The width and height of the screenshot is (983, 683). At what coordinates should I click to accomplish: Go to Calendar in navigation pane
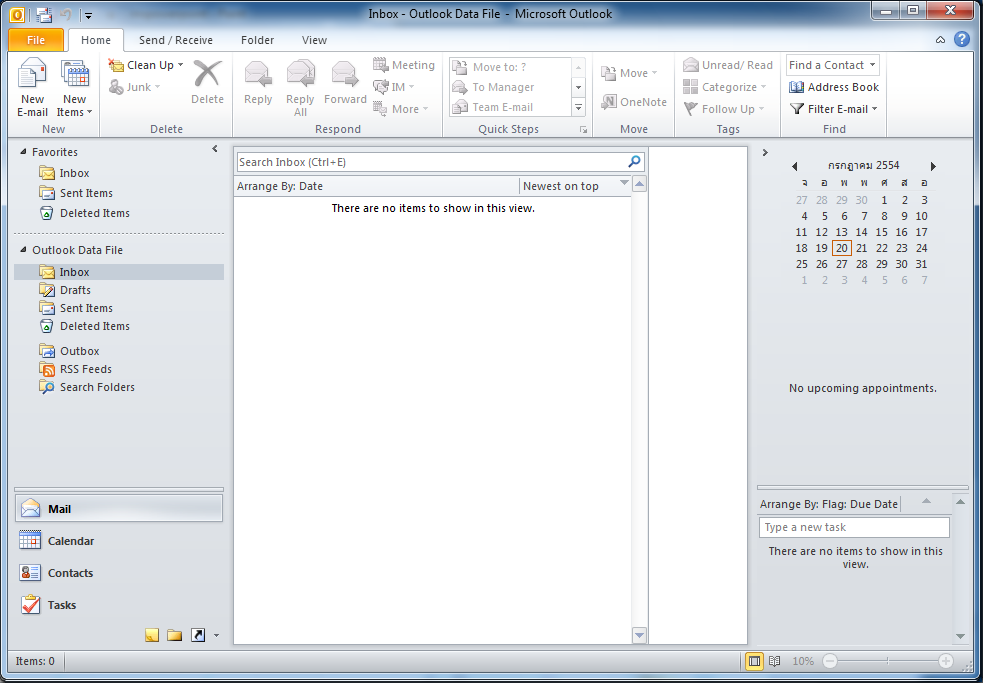point(70,541)
